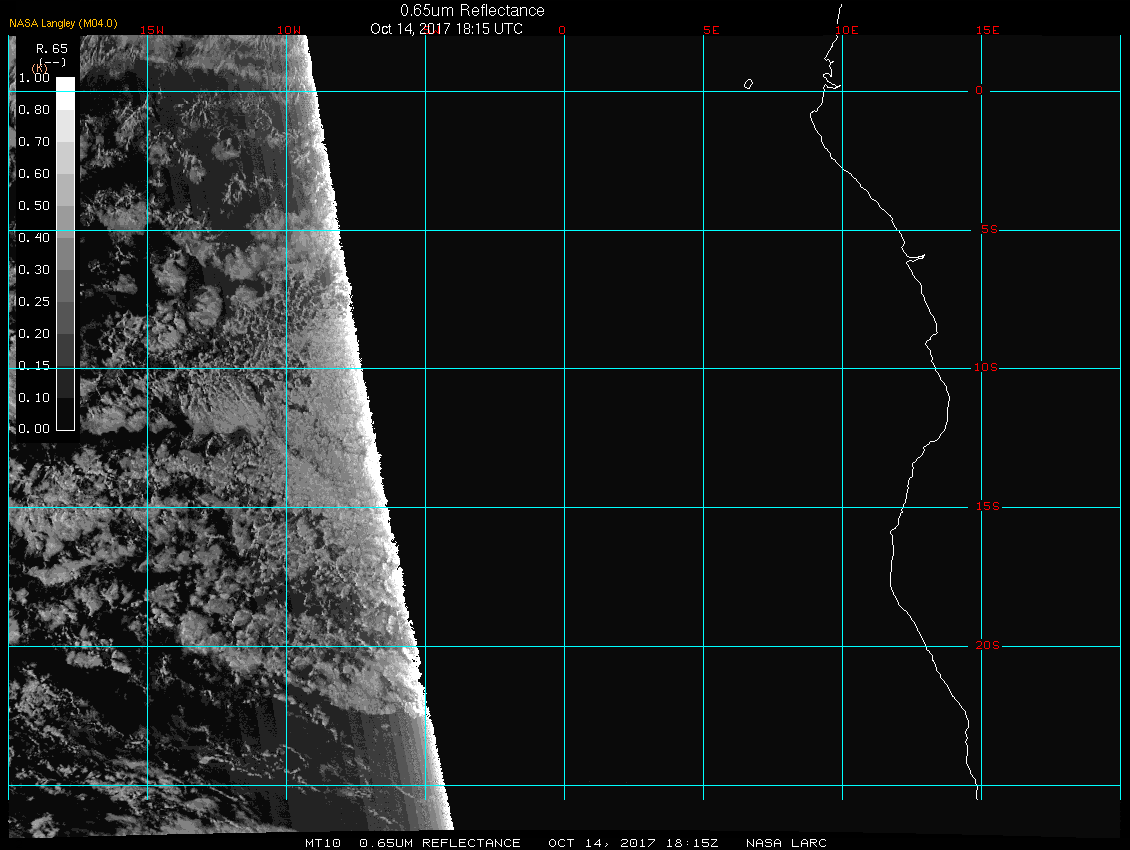Click the 0.80 value on reflectance scale
Viewport: 1130px width, 850px height.
(34, 110)
